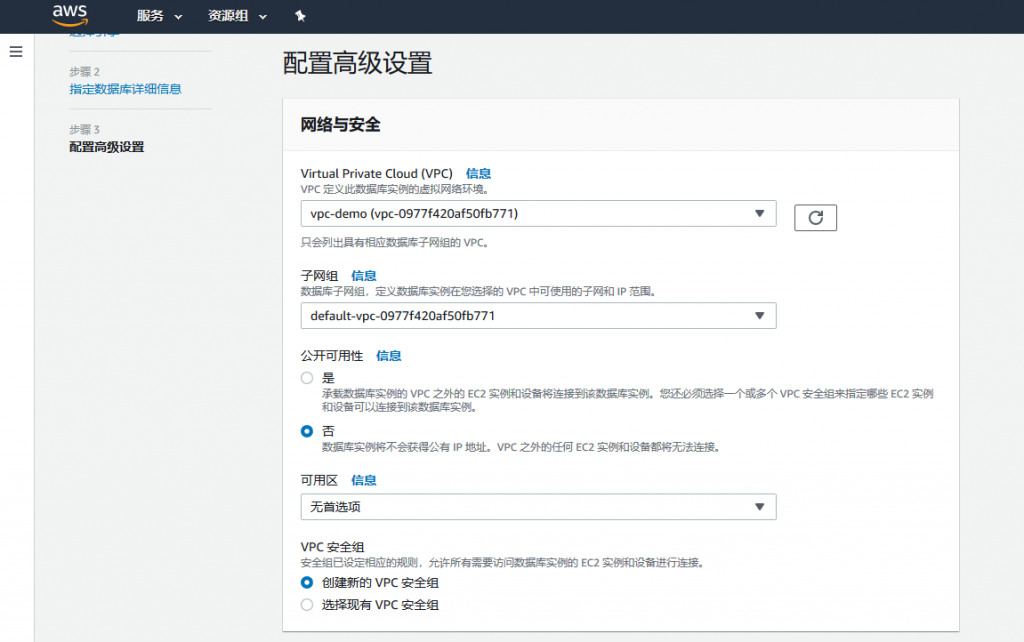1024x642 pixels.
Task: Choose 创建新的 VPC 安全组 option
Action: pyautogui.click(x=307, y=582)
